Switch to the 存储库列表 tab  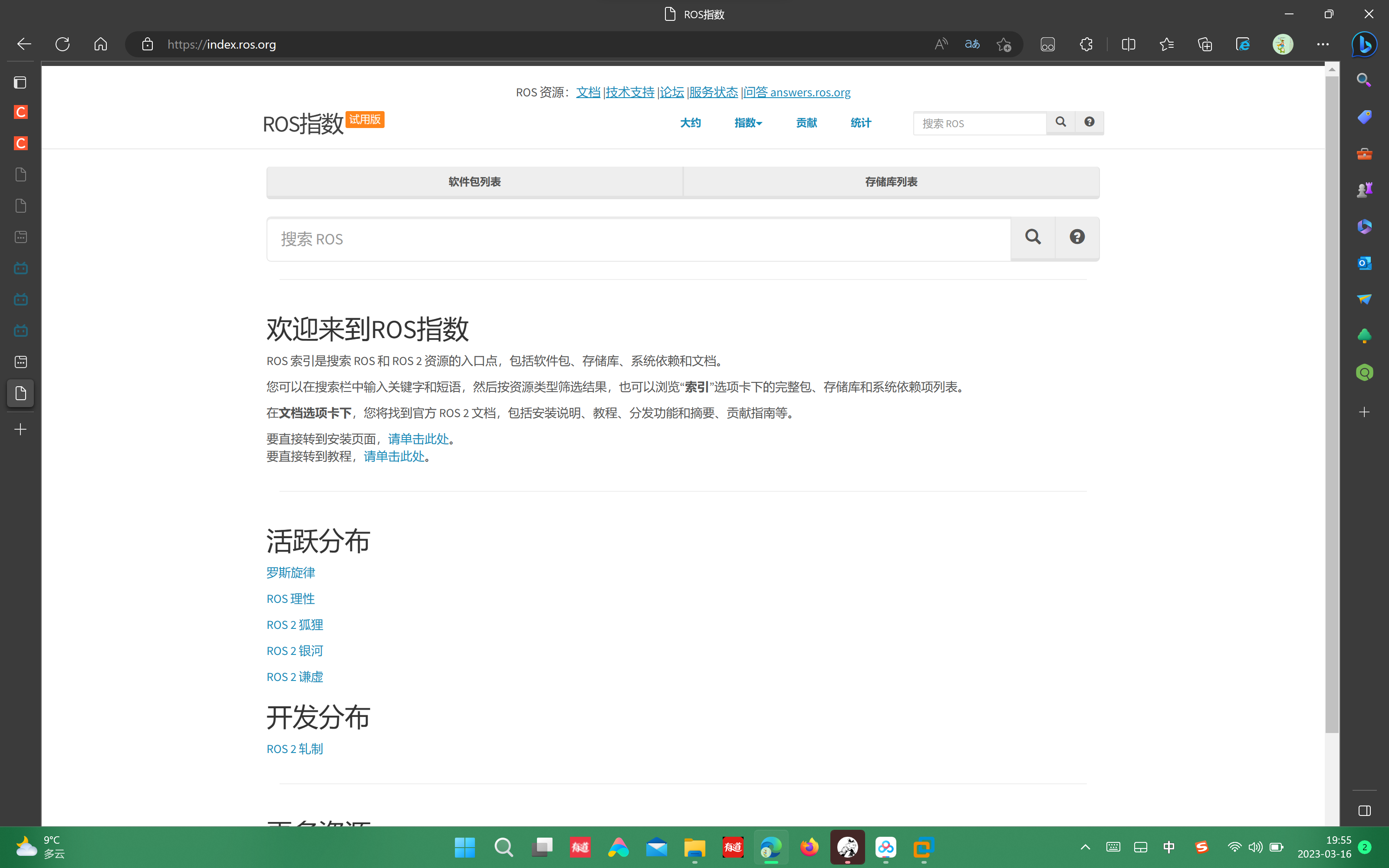click(892, 182)
